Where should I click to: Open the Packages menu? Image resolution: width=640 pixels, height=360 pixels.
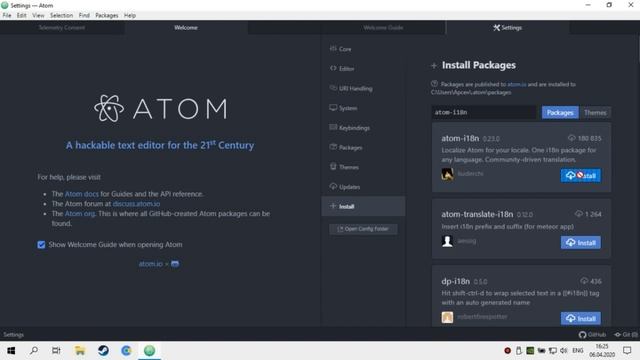tap(107, 16)
